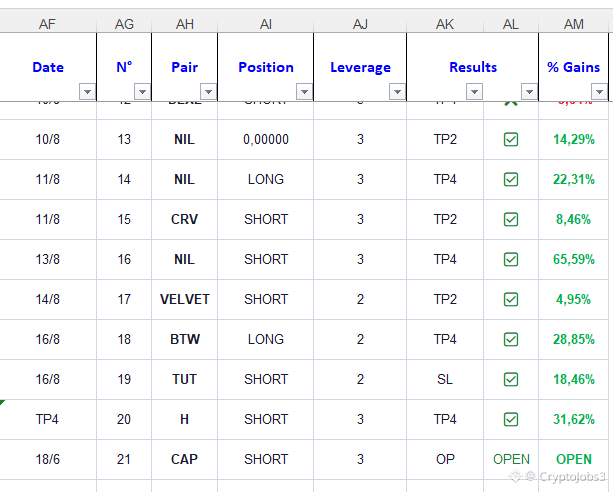613x492 pixels.
Task: Open the N° column filter dropdown
Action: tap(142, 92)
